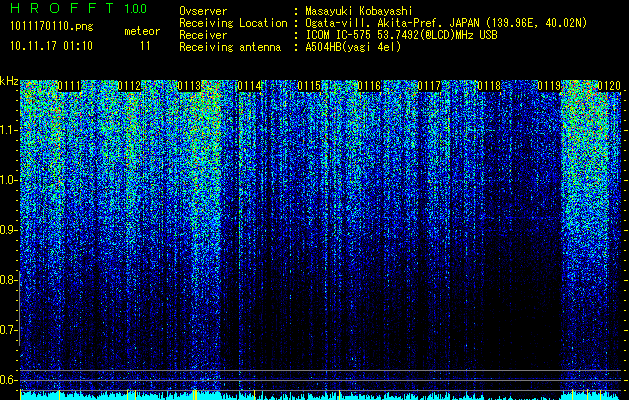Screen dimensions: 629x400
Task: Click the filename 1011170110.png
Action: 52,27
